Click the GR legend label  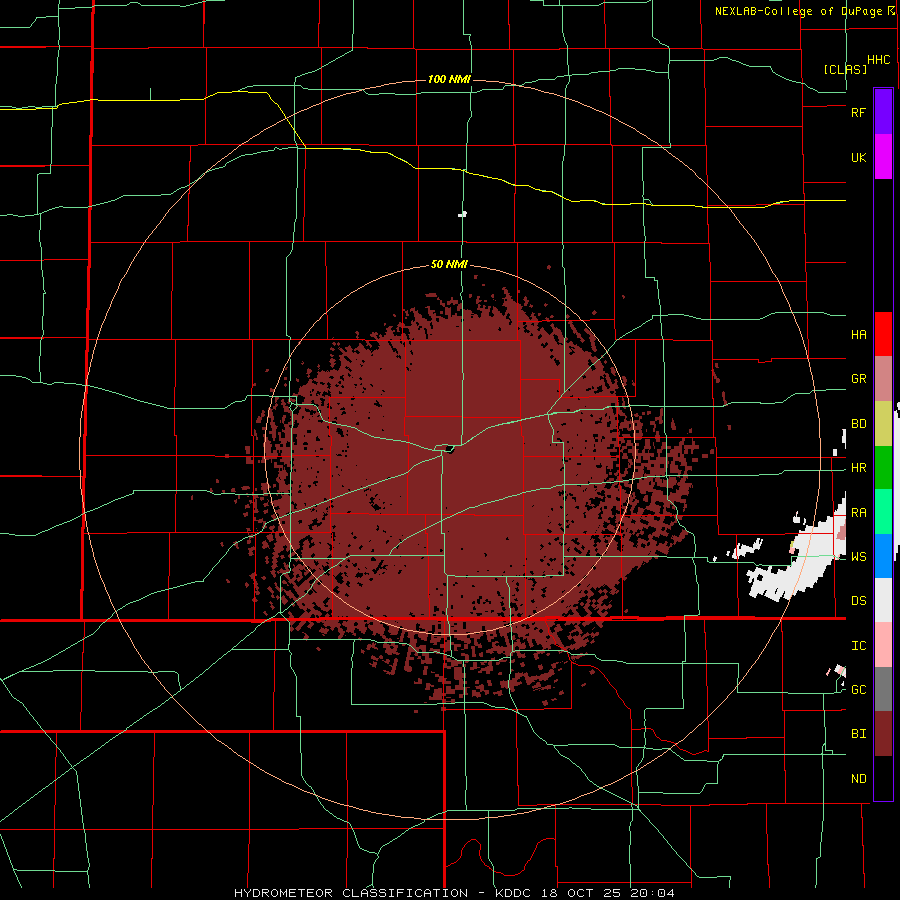(x=859, y=379)
